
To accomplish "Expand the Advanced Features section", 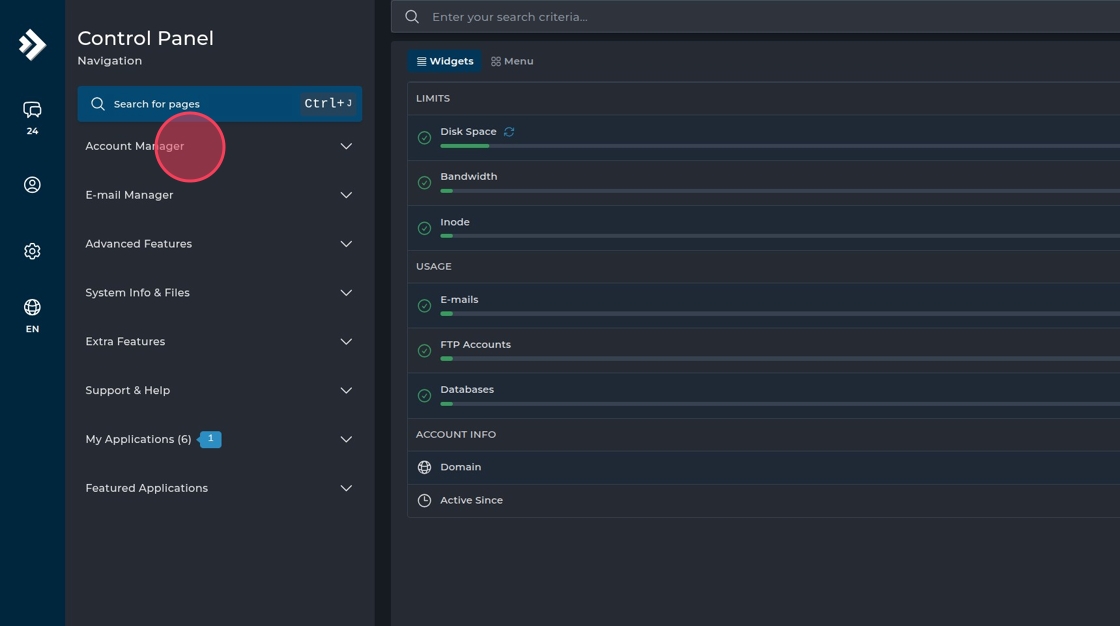I will click(139, 244).
